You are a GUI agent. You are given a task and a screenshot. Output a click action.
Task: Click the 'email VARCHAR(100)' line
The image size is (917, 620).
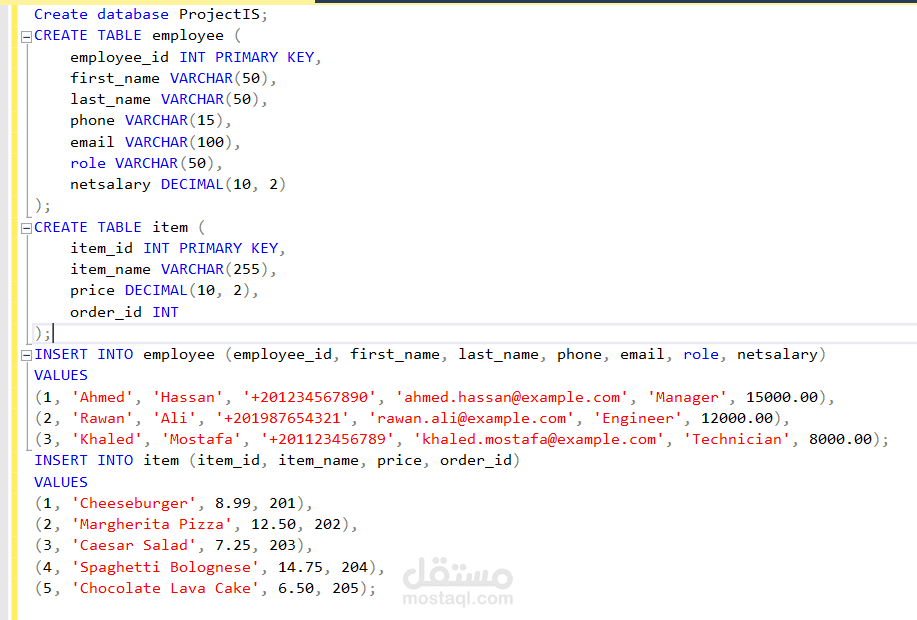tap(155, 142)
